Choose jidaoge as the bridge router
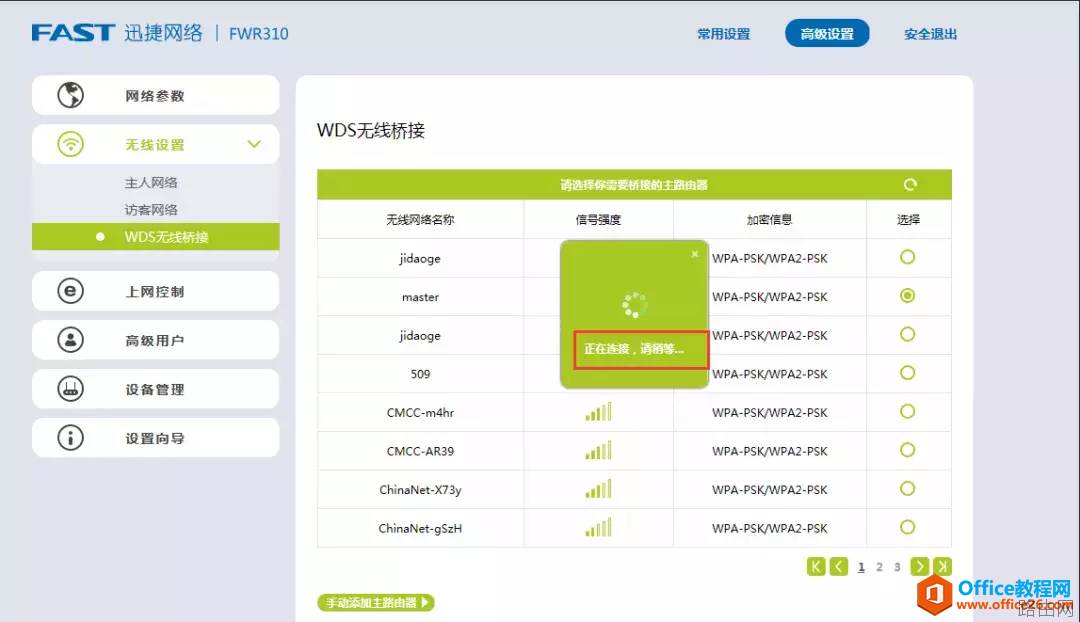 [908, 257]
